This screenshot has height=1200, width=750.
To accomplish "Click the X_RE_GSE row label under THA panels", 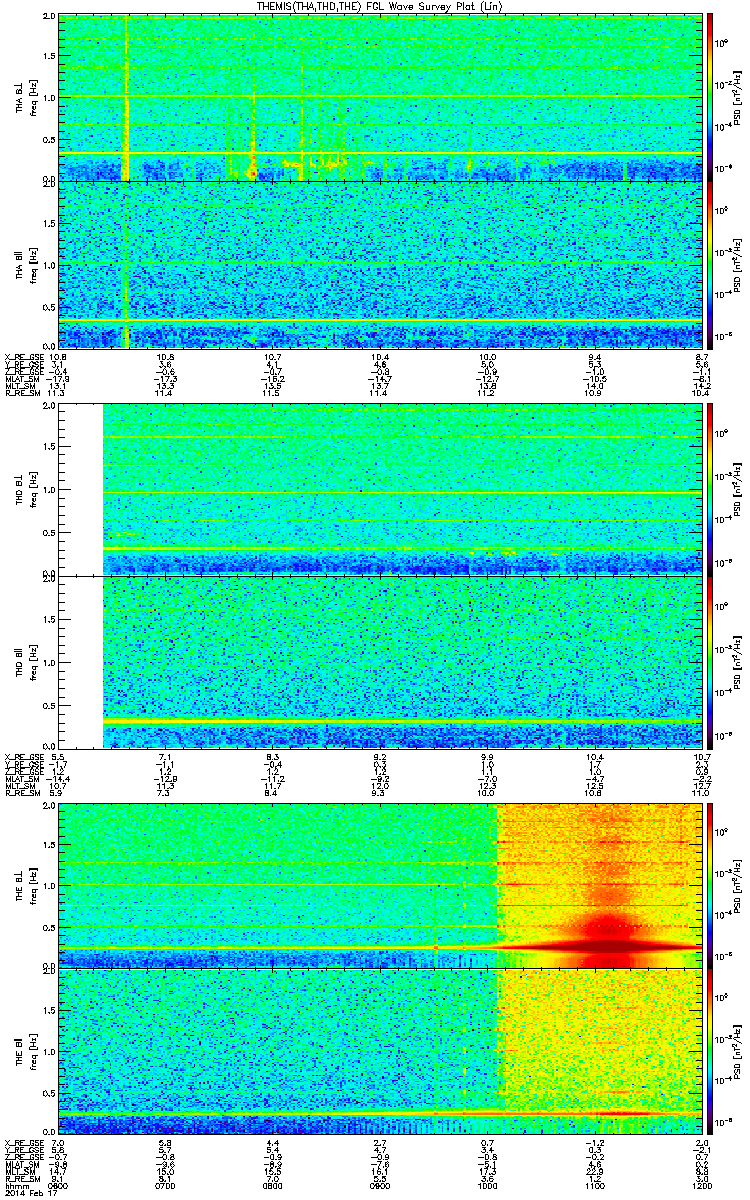I will point(22,357).
